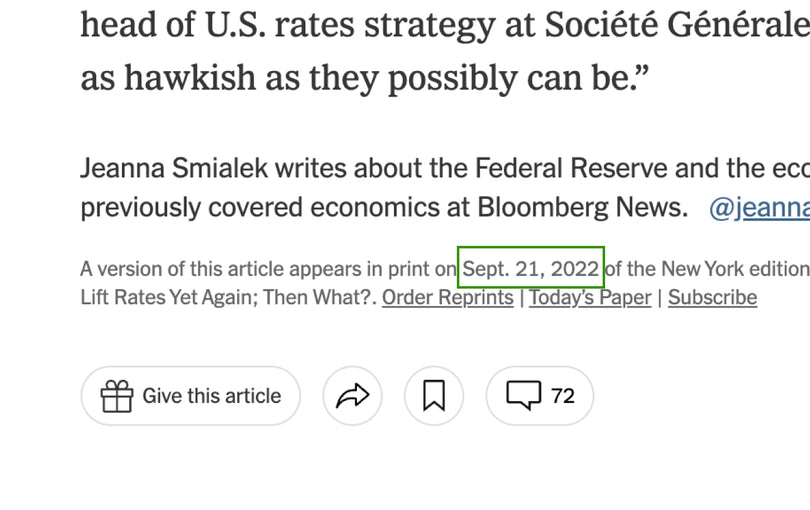Save article with the bookmark icon
Image resolution: width=810 pixels, height=510 pixels.
click(x=434, y=396)
